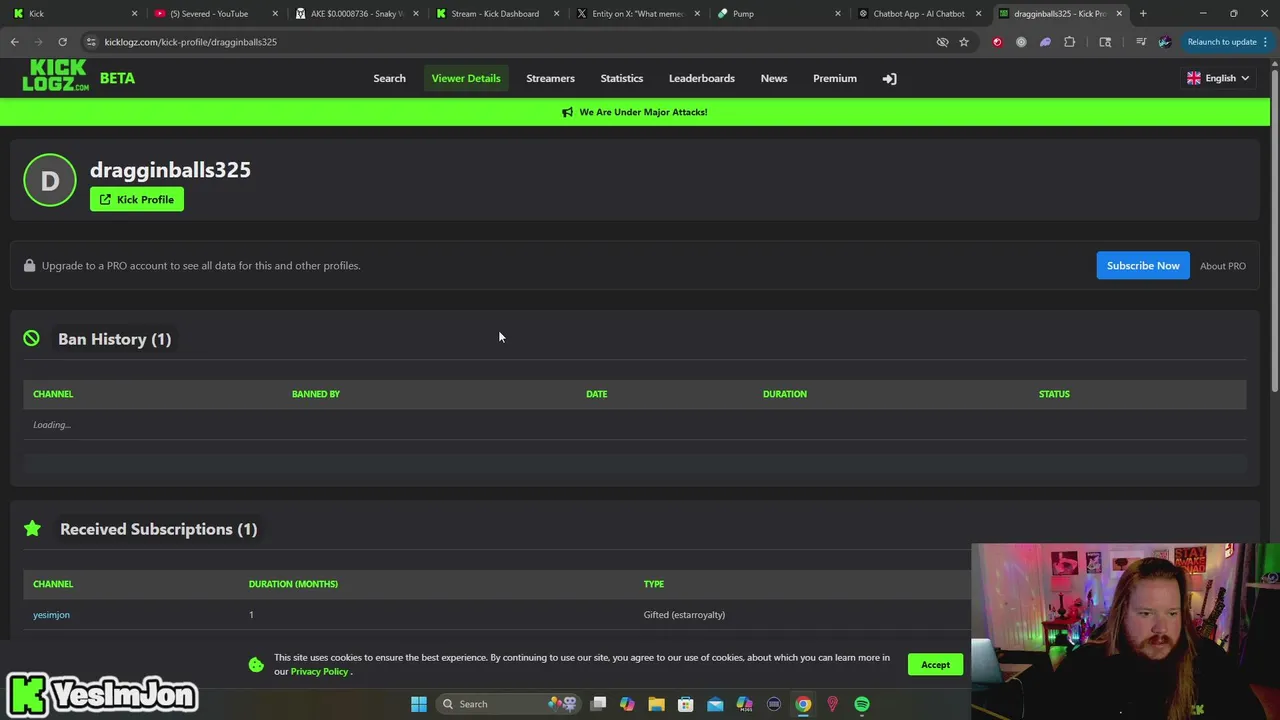Accept the cookie notice

(x=935, y=664)
